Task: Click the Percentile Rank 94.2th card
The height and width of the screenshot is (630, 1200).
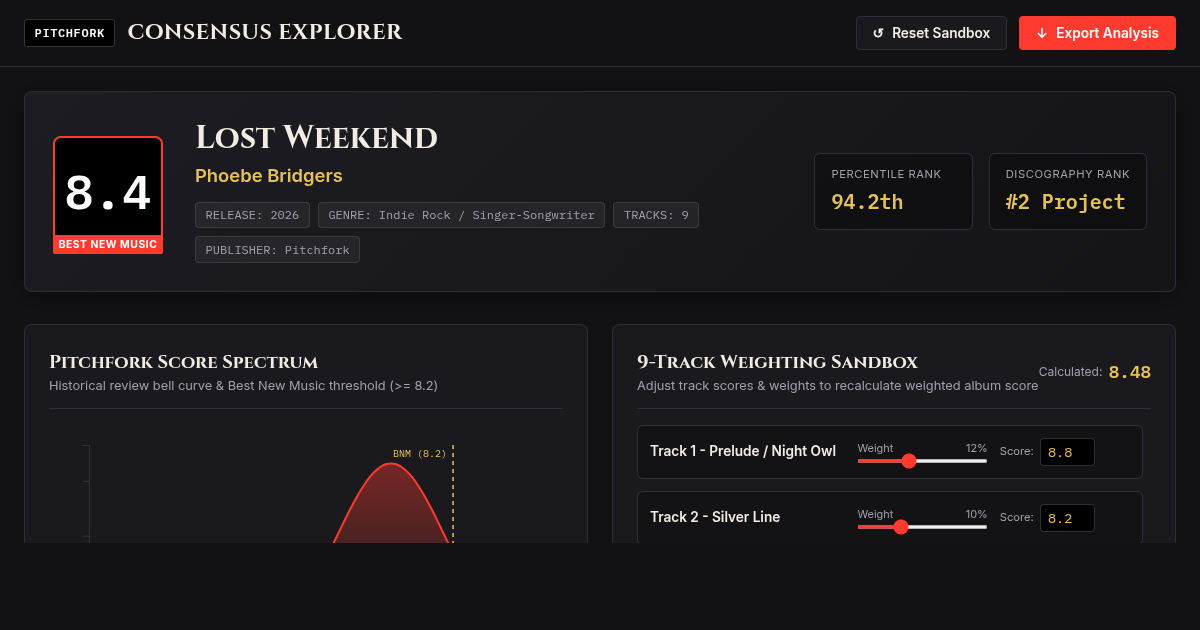Action: pyautogui.click(x=893, y=191)
